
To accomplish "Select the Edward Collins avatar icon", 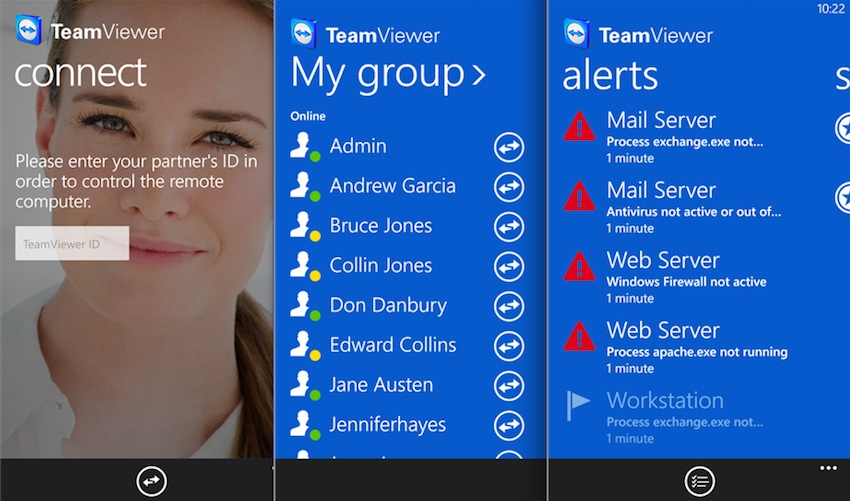I will [305, 346].
